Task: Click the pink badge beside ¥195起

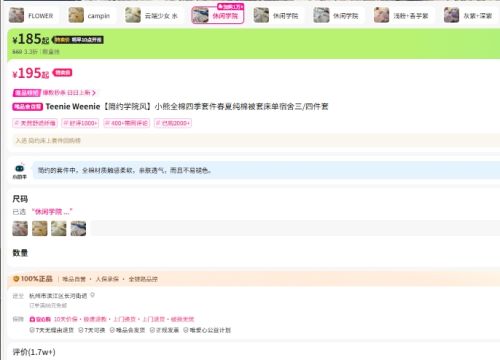Action: pyautogui.click(x=62, y=72)
